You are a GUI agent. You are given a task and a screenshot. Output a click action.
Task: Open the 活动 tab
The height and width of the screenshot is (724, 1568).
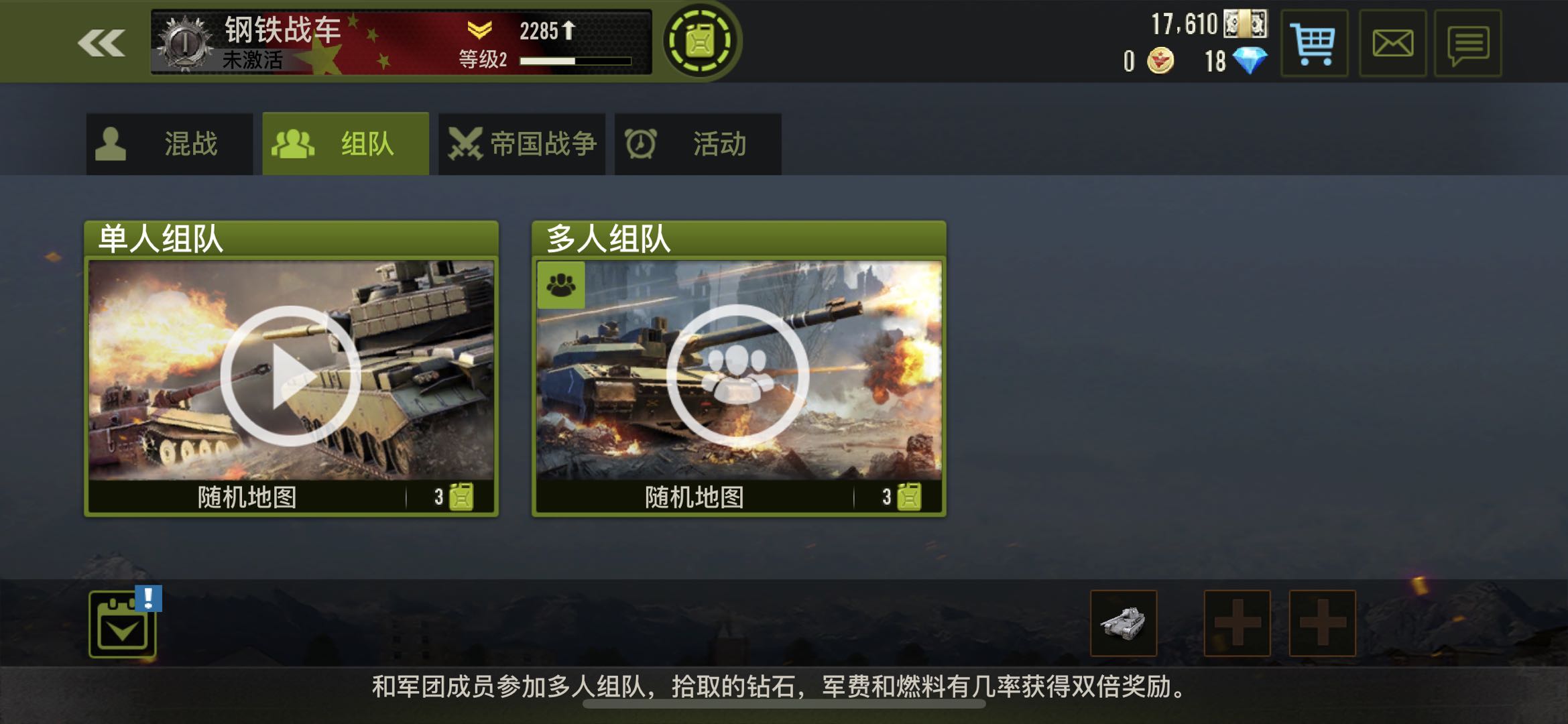coord(698,144)
